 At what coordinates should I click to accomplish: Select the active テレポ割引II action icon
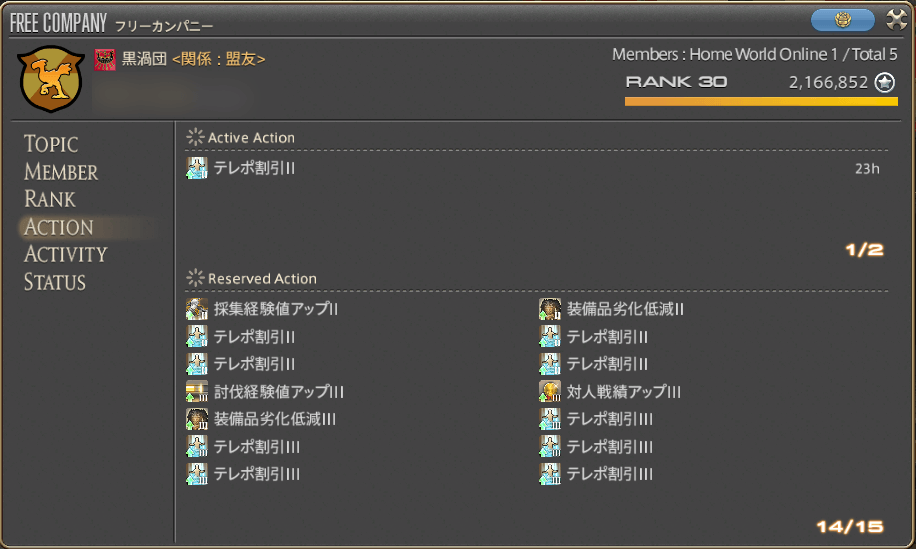[197, 168]
